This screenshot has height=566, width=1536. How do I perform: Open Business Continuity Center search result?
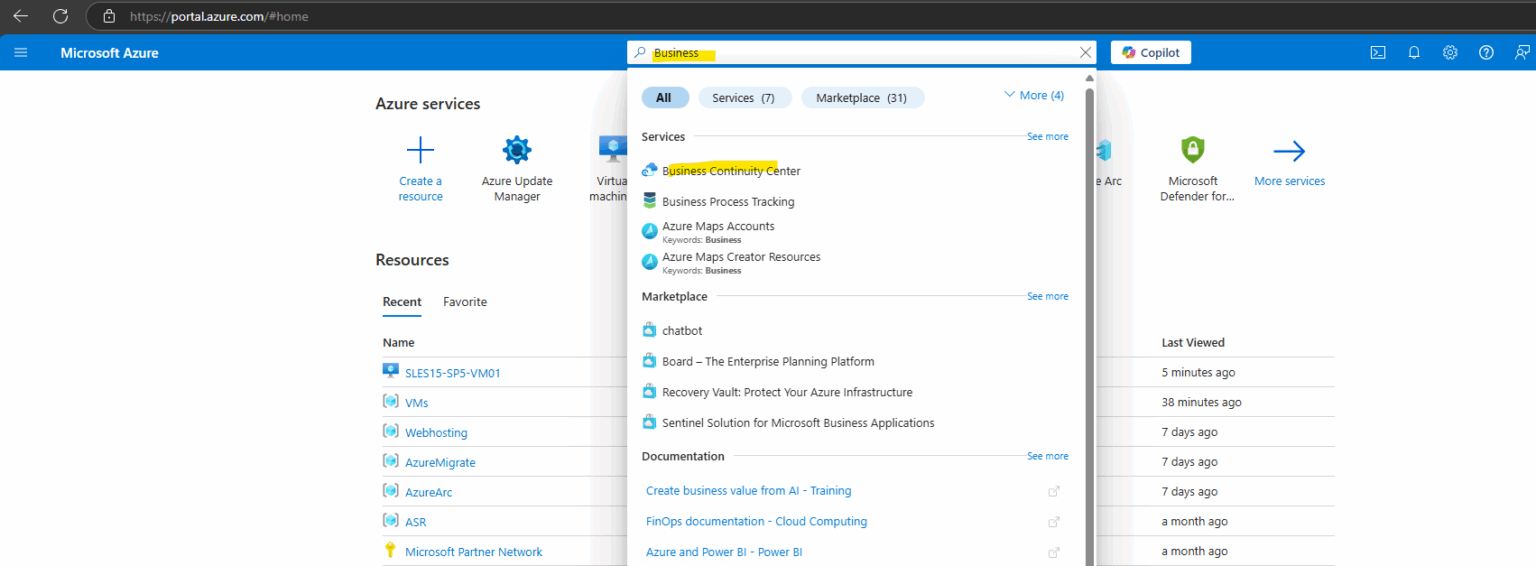pyautogui.click(x=731, y=171)
